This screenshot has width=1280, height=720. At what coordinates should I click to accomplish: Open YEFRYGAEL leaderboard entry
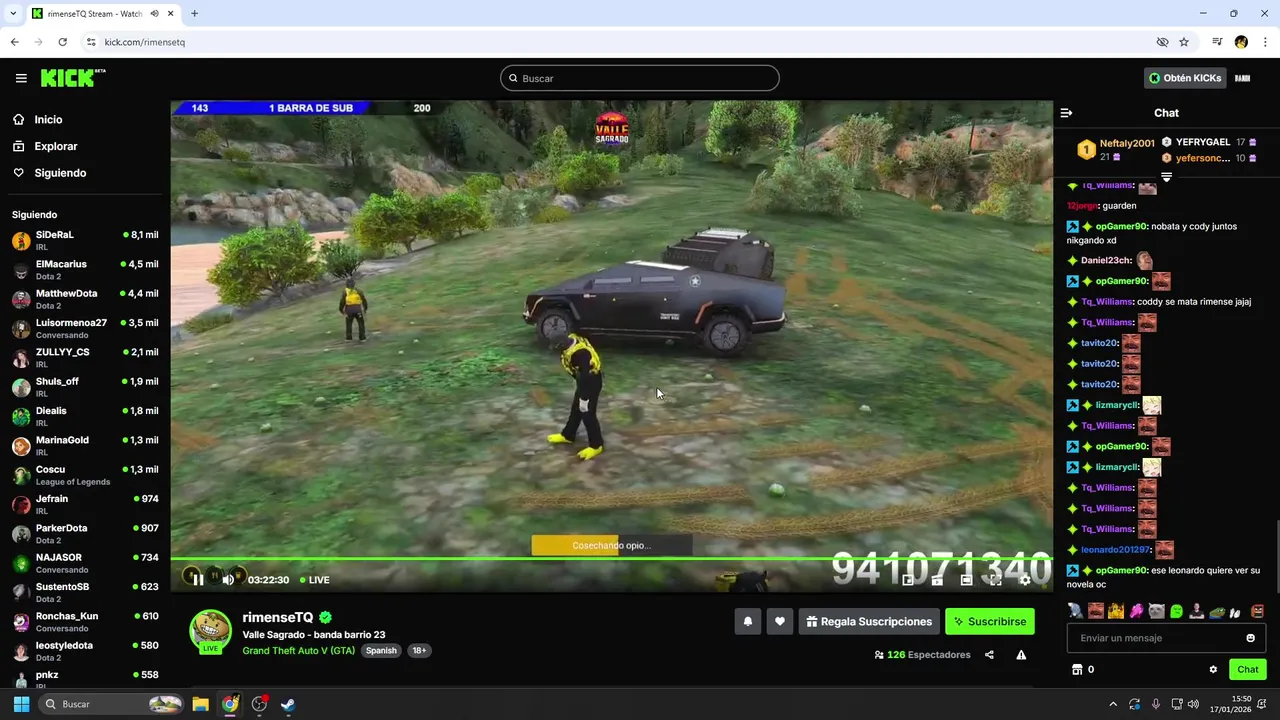[1203, 142]
